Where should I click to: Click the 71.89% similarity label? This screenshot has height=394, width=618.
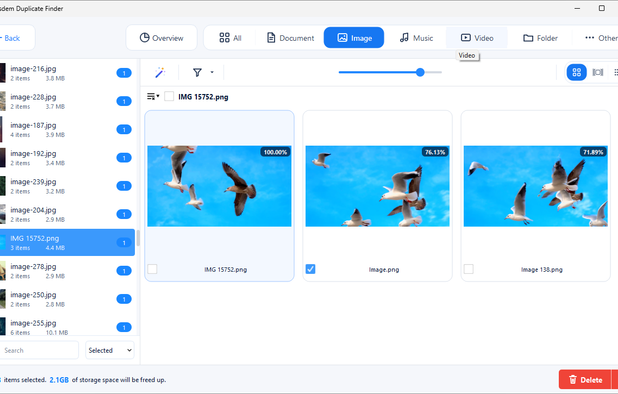click(593, 152)
